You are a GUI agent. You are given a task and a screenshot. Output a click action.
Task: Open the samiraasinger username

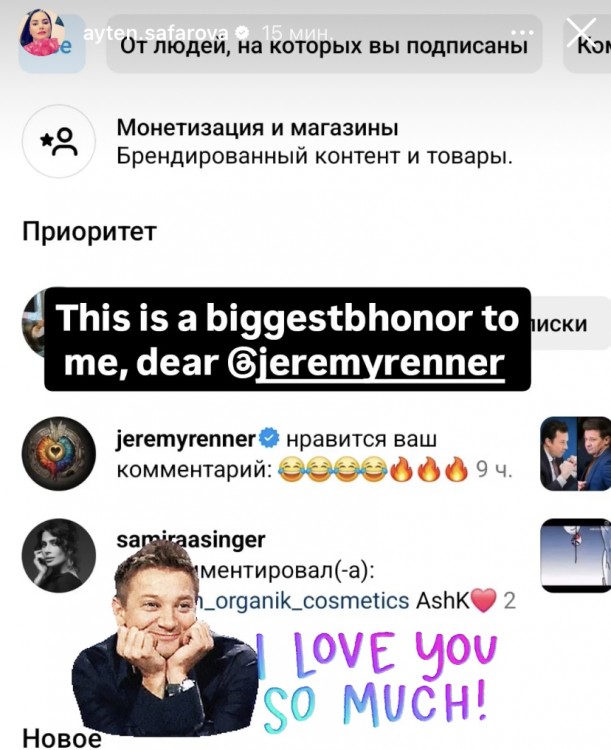[191, 540]
